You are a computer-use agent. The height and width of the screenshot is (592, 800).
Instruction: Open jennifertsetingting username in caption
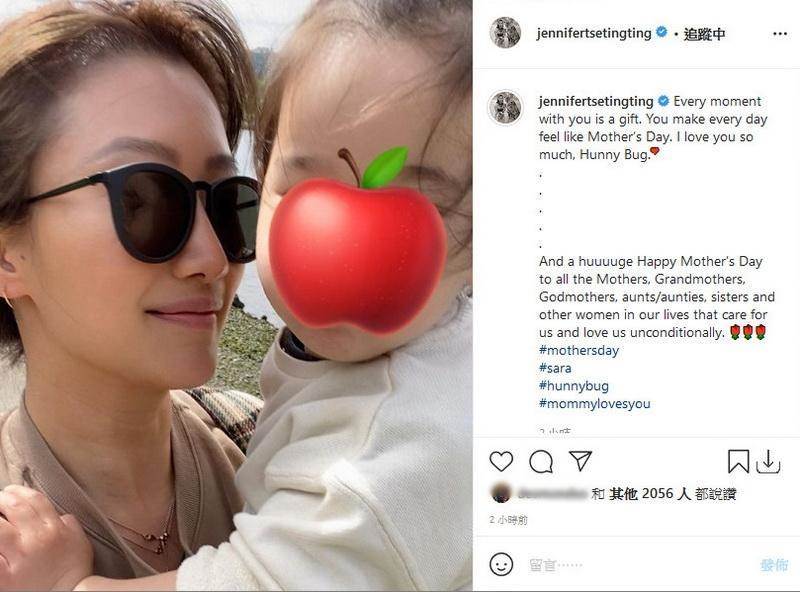tap(596, 102)
